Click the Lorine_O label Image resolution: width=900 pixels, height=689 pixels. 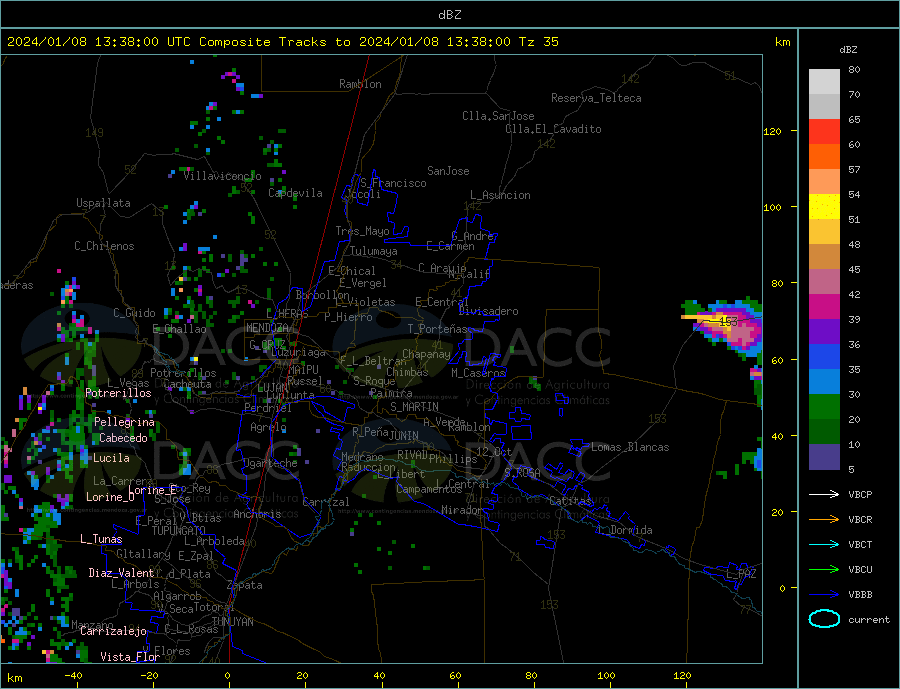110,497
